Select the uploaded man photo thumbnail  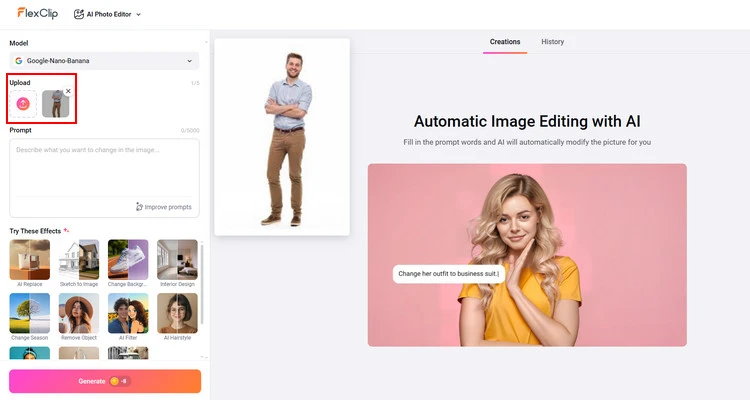pos(55,104)
